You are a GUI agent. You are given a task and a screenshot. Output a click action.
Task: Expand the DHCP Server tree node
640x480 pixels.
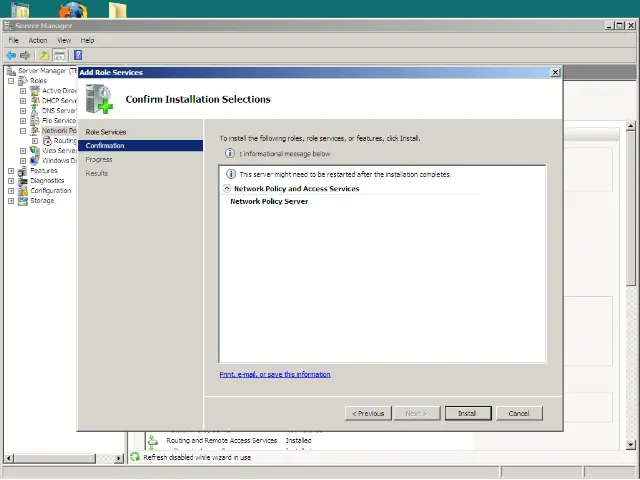point(23,101)
